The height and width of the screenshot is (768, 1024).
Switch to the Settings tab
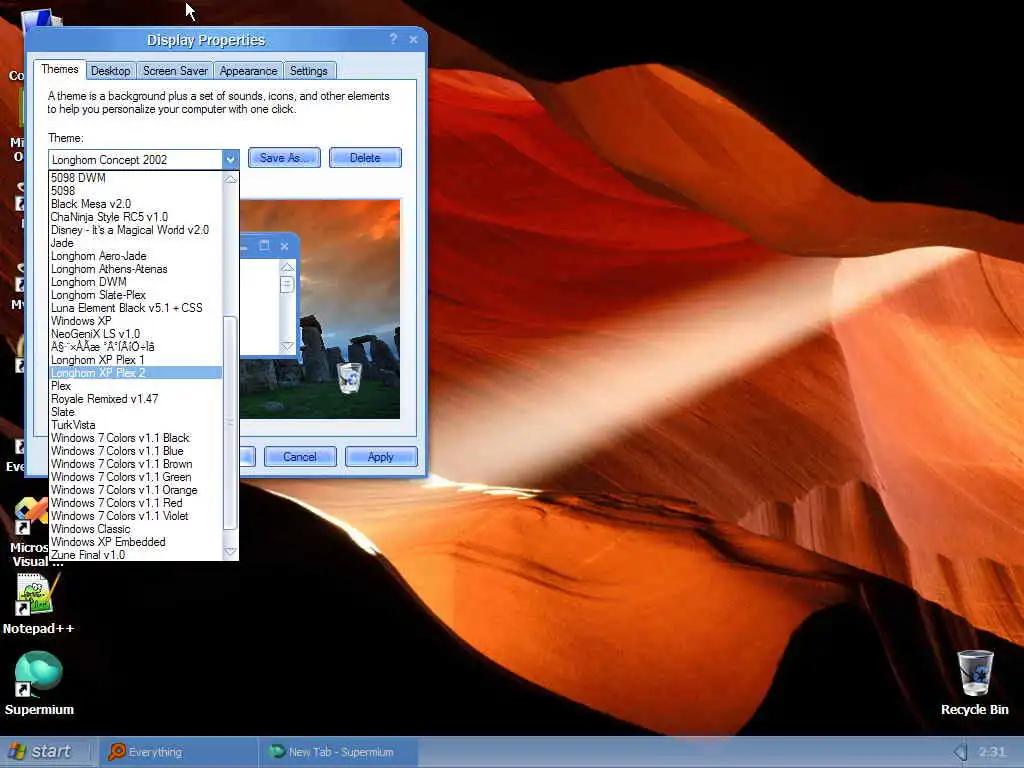point(308,71)
